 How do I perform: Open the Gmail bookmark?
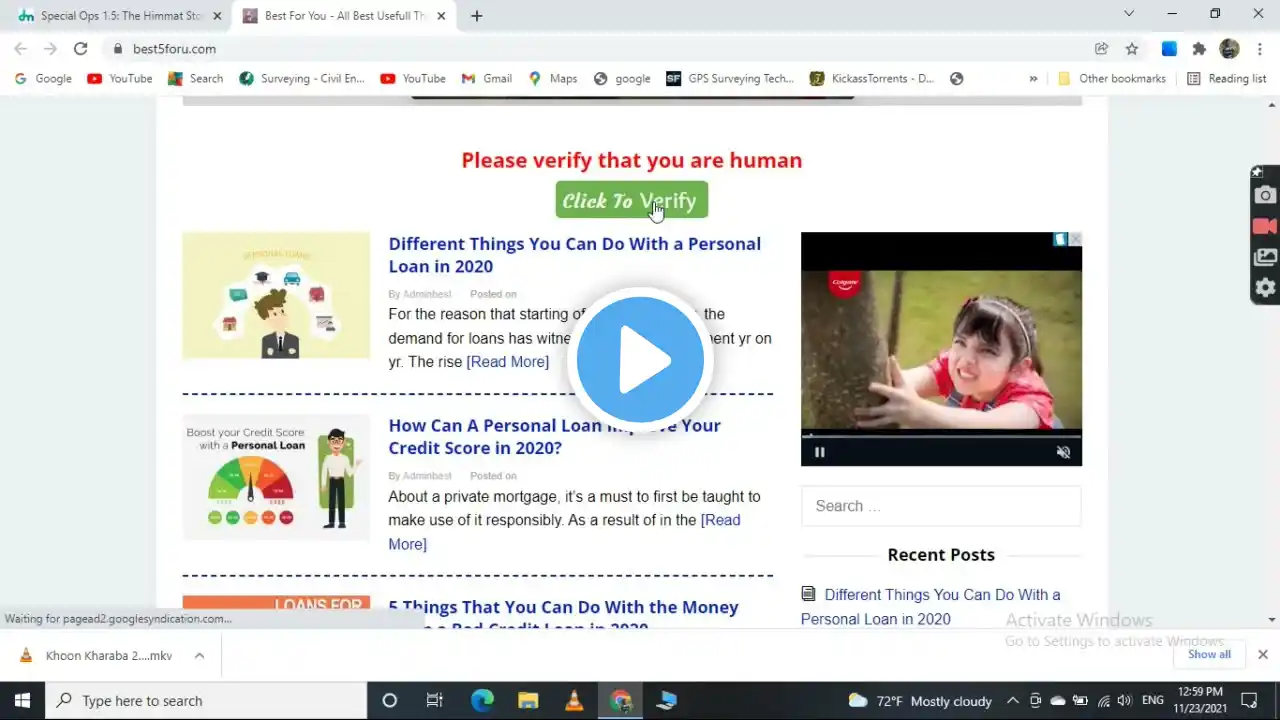pos(487,79)
